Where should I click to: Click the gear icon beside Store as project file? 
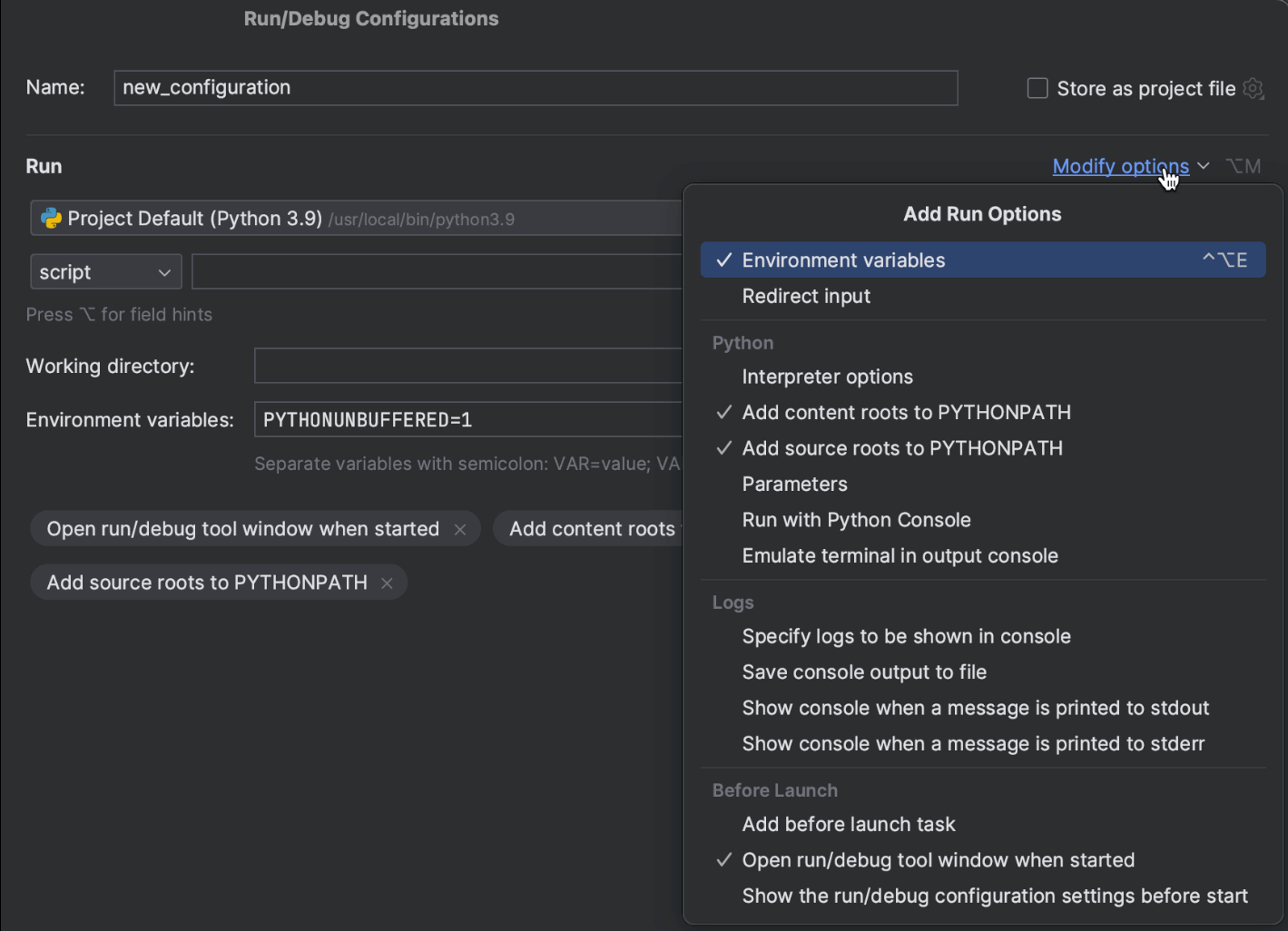(1253, 88)
